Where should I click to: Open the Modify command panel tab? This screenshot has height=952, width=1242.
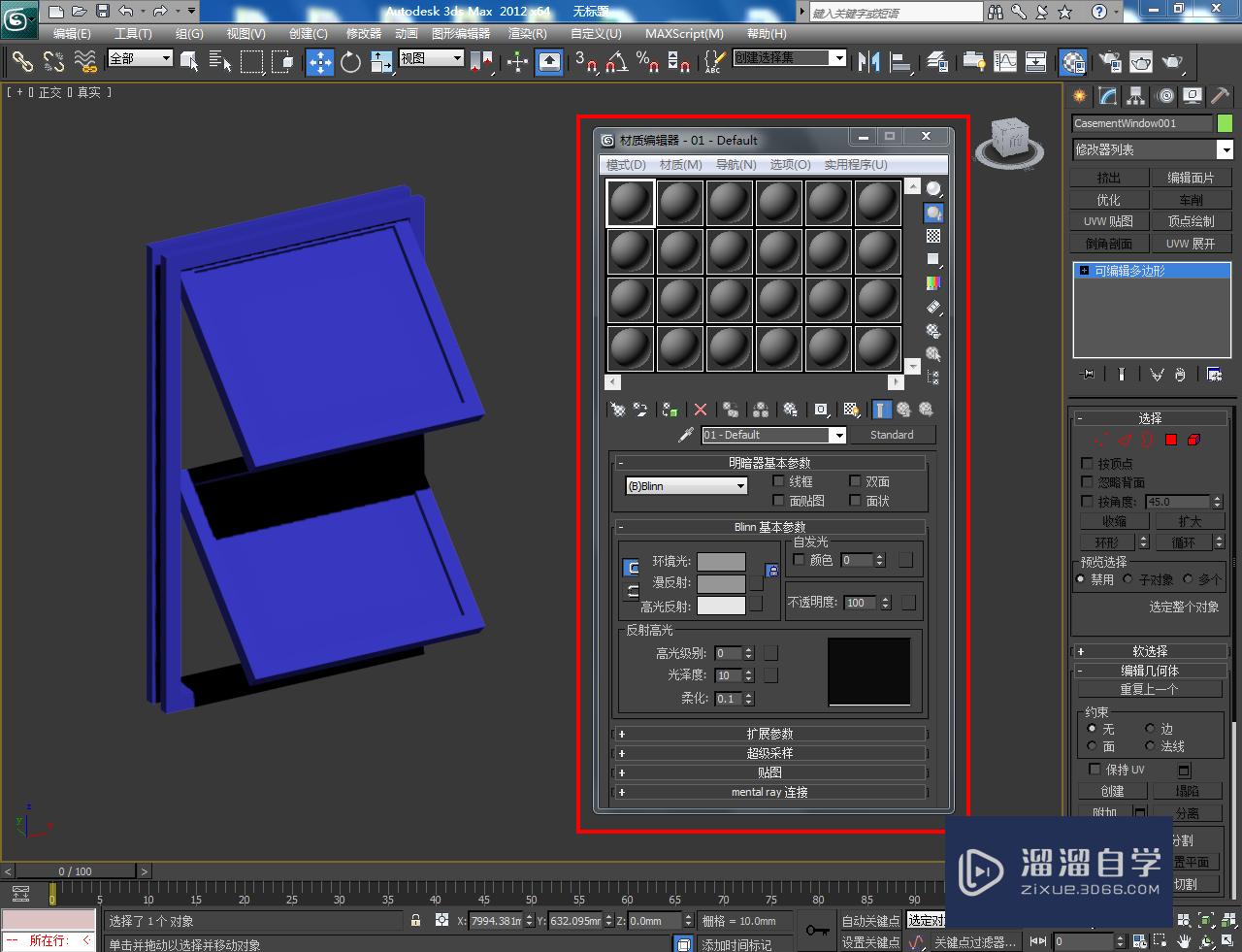tap(1108, 96)
